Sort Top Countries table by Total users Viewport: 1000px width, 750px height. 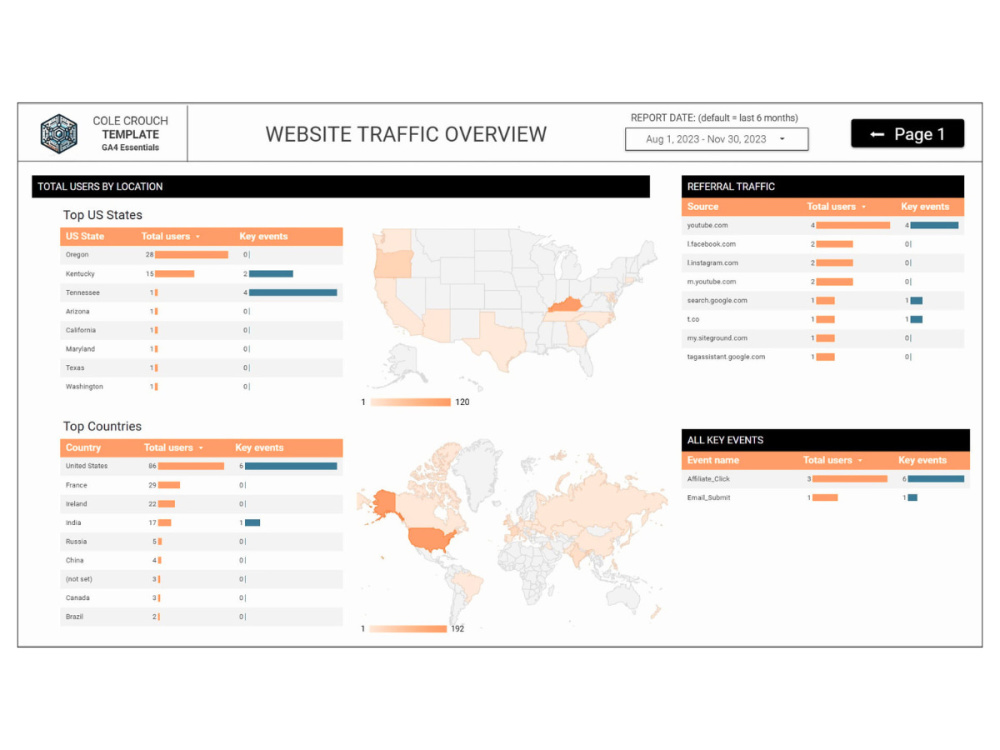tap(173, 448)
